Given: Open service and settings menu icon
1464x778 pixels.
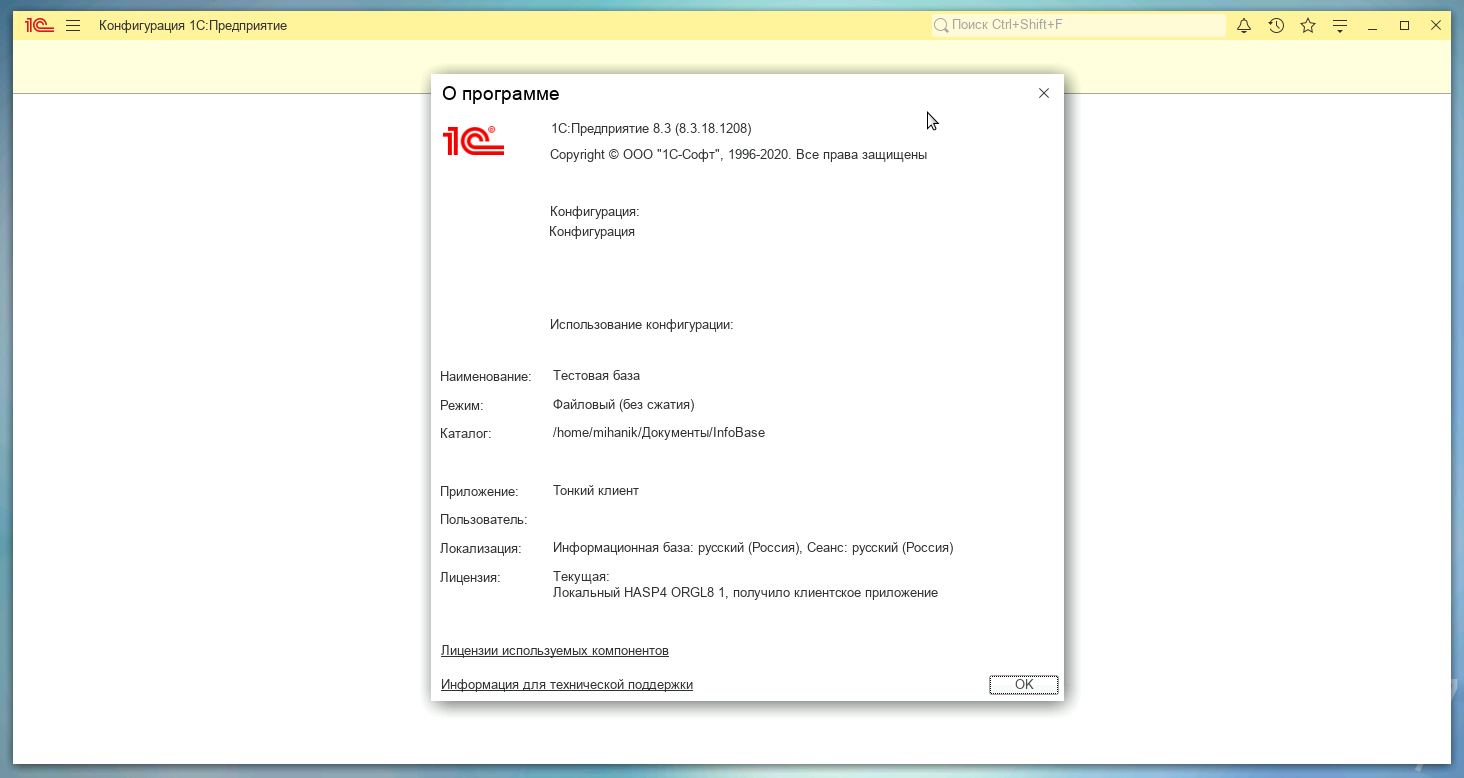Looking at the screenshot, I should pos(1340,26).
